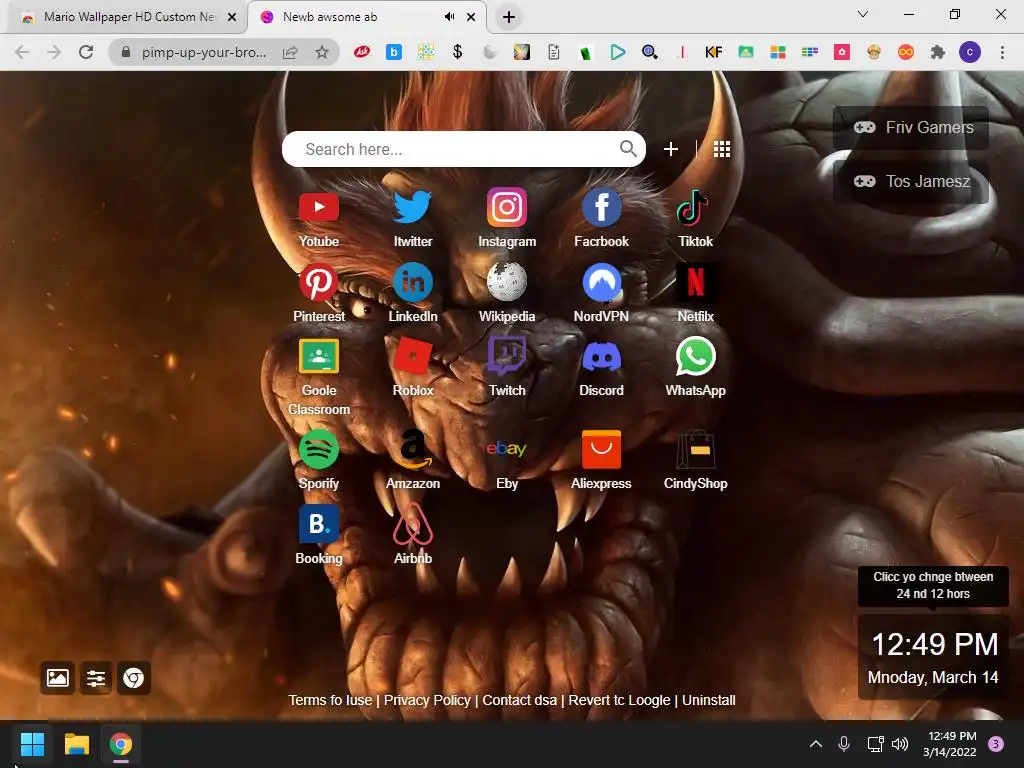Click the Pinterest shortcut icon
This screenshot has height=768, width=1024.
(x=319, y=282)
